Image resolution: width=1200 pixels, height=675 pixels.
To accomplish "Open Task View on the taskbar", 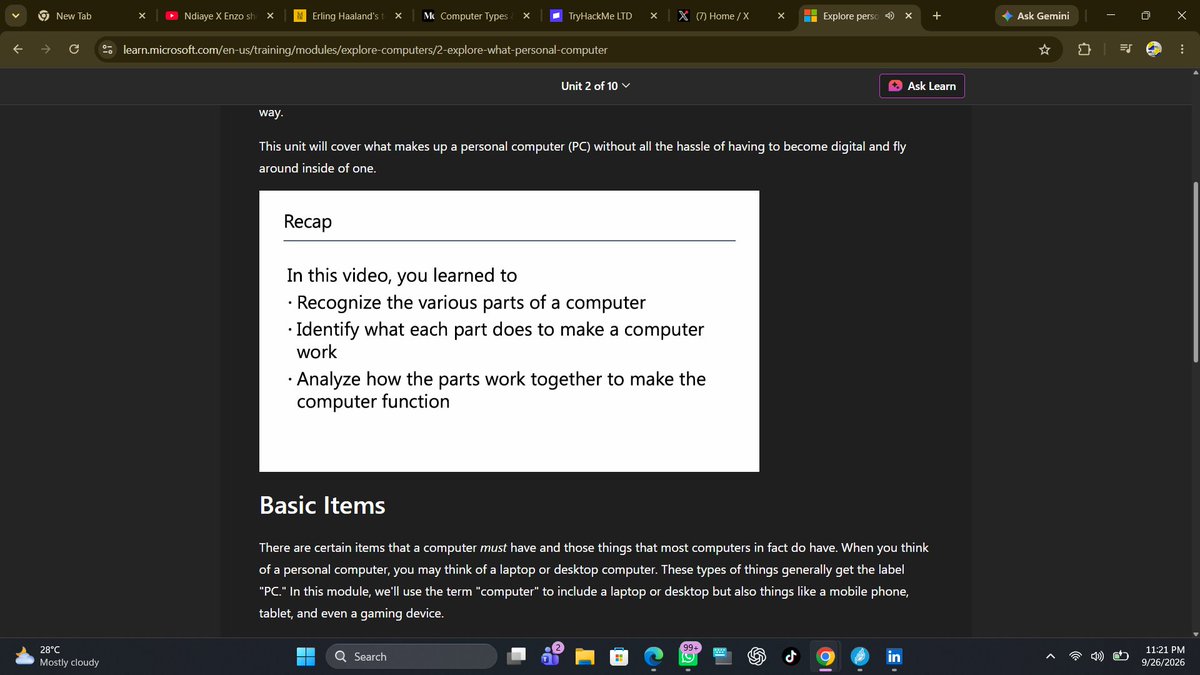I will 516,656.
